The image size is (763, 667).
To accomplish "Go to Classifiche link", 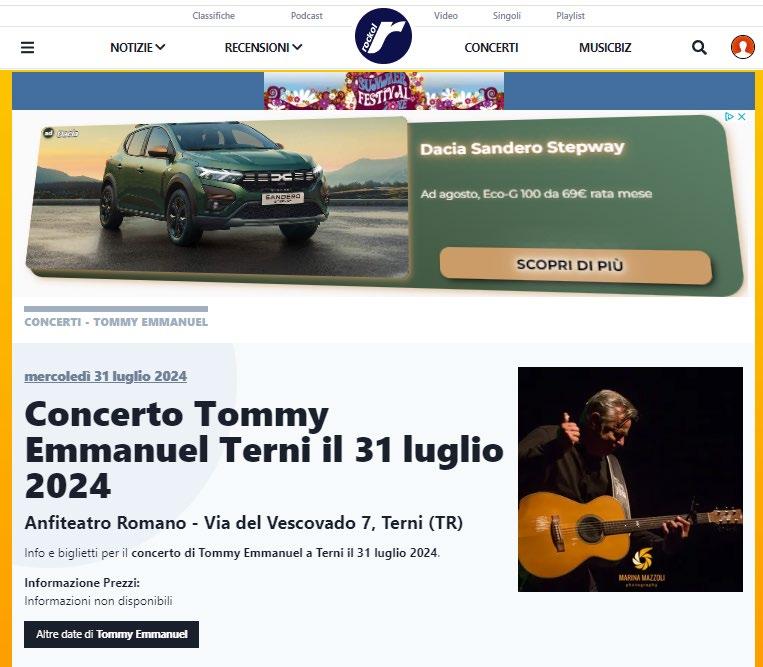I will click(214, 16).
